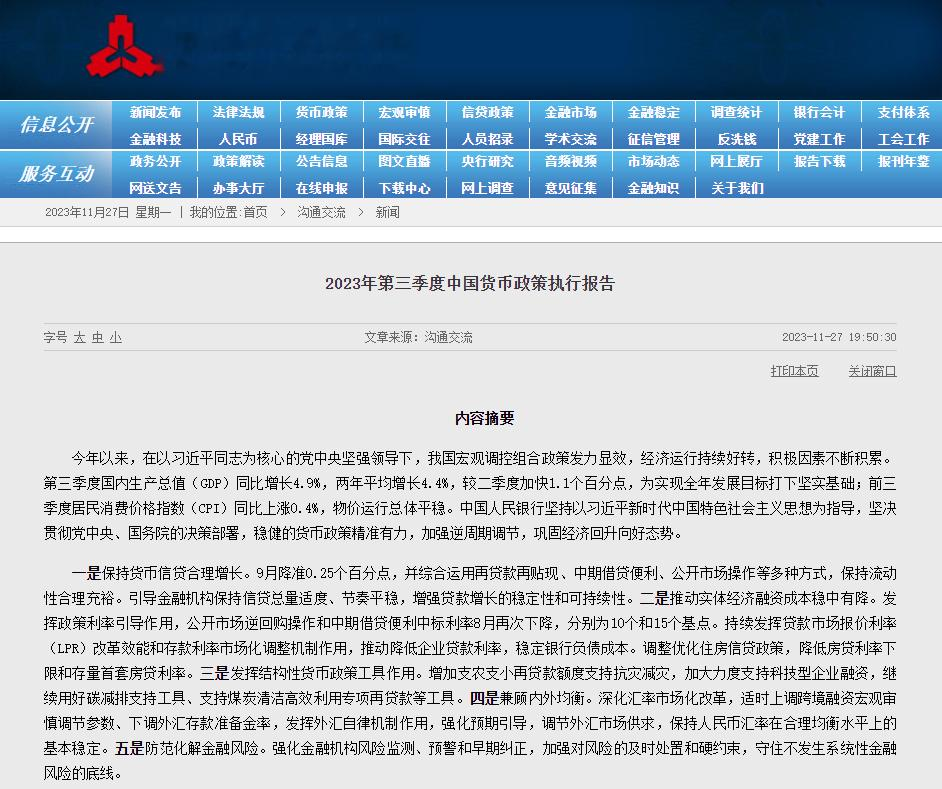
Task: Select 人民币 in the navigation
Action: [238, 139]
